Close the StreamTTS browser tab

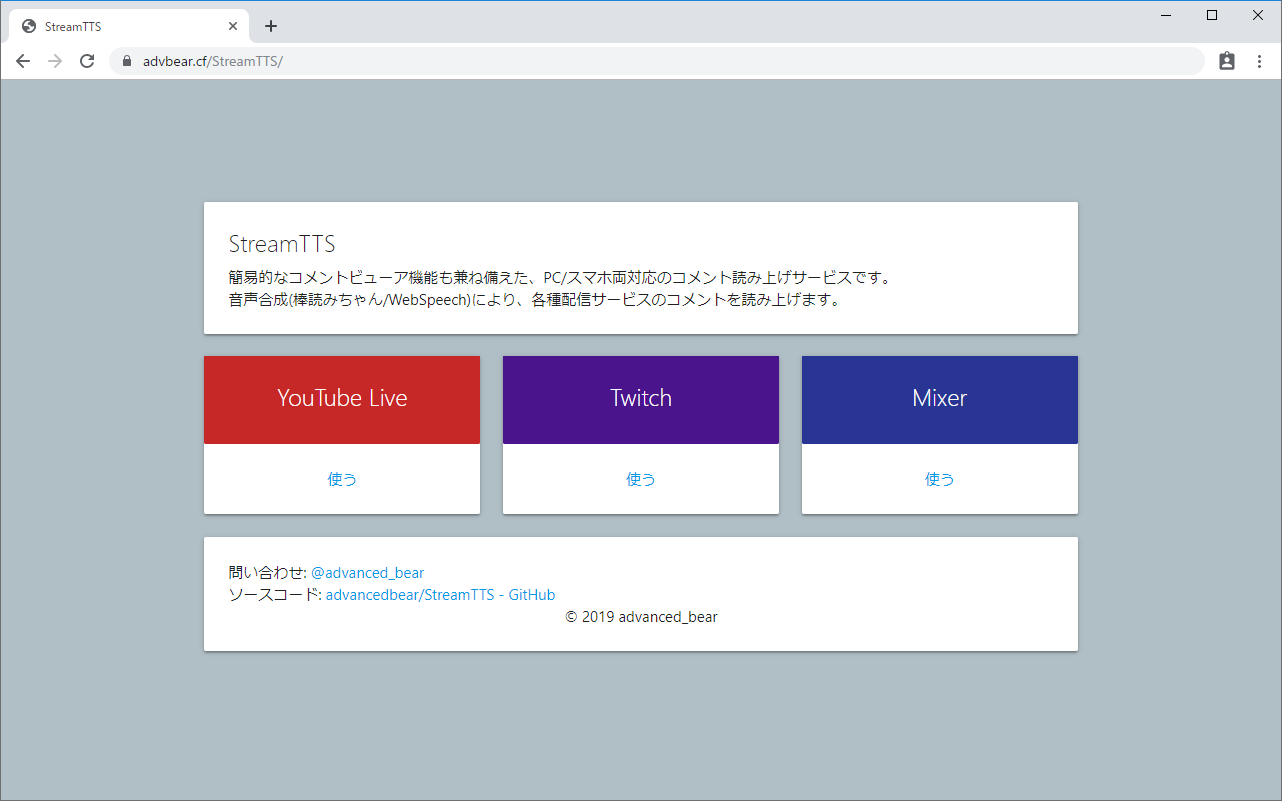233,26
